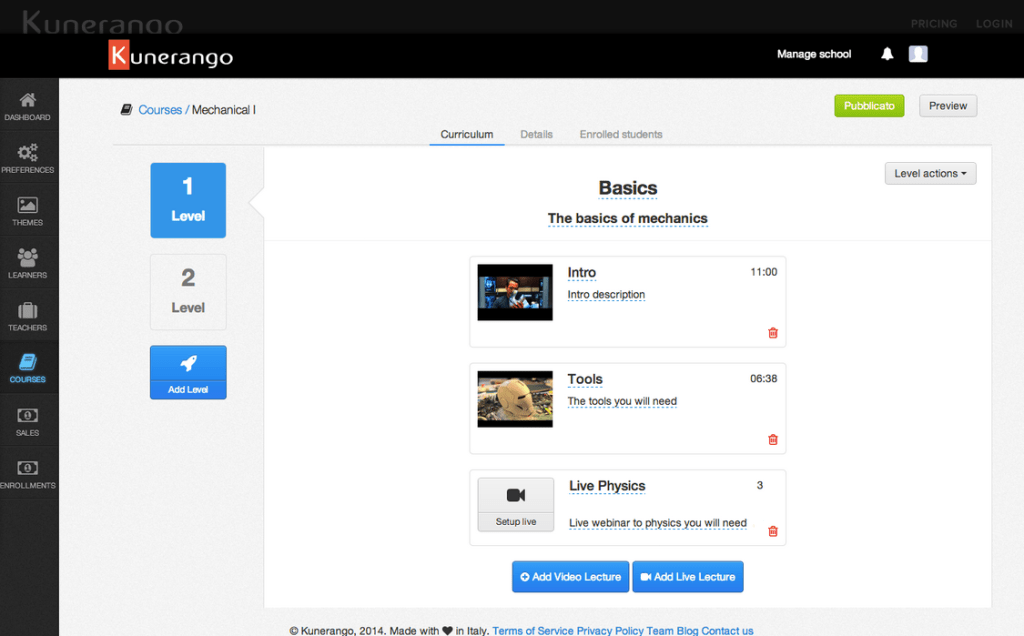Edit 'The basics of mechanics' subtitle
The height and width of the screenshot is (636, 1024).
628,218
